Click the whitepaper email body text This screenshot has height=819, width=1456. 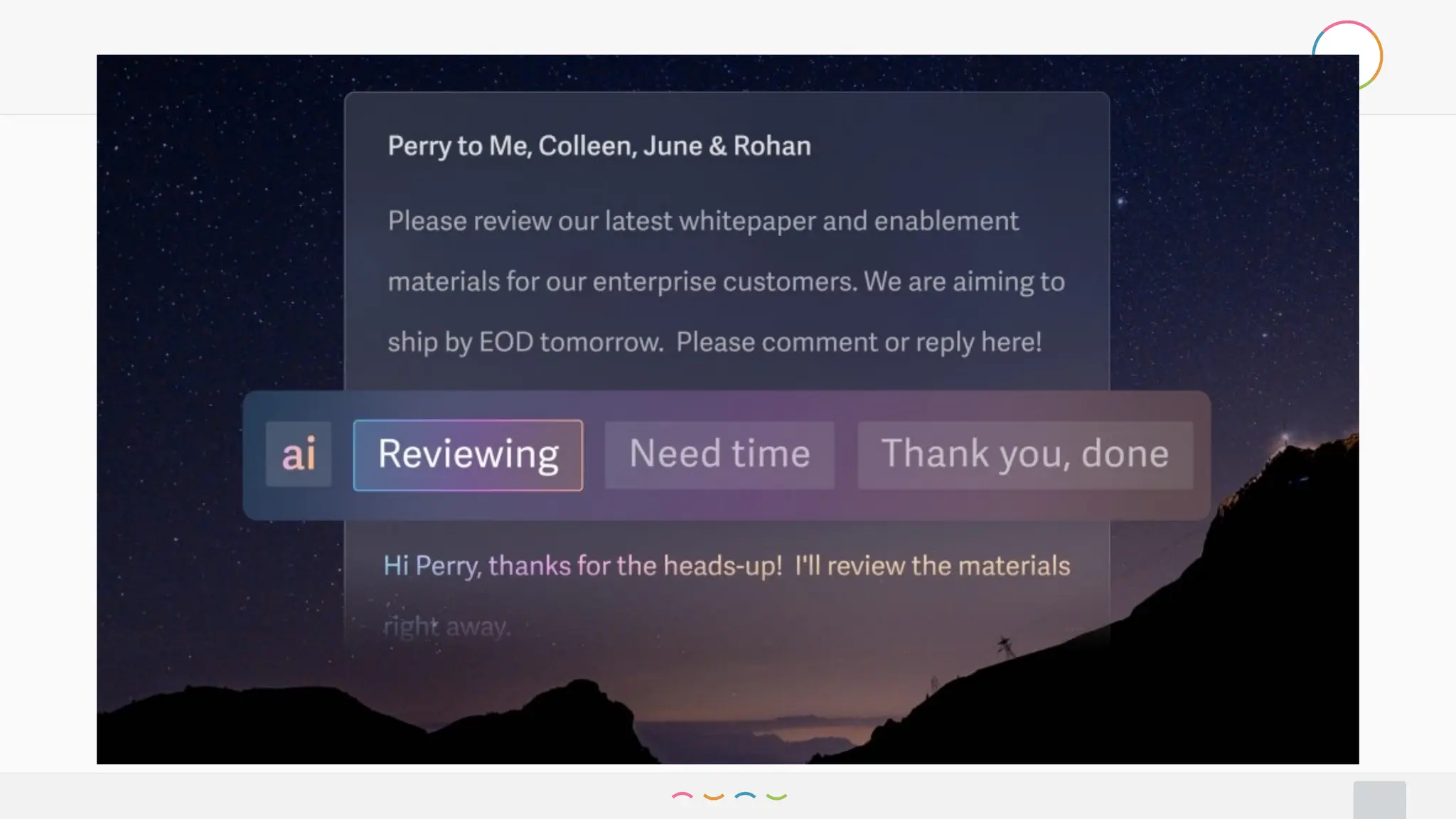coord(702,221)
